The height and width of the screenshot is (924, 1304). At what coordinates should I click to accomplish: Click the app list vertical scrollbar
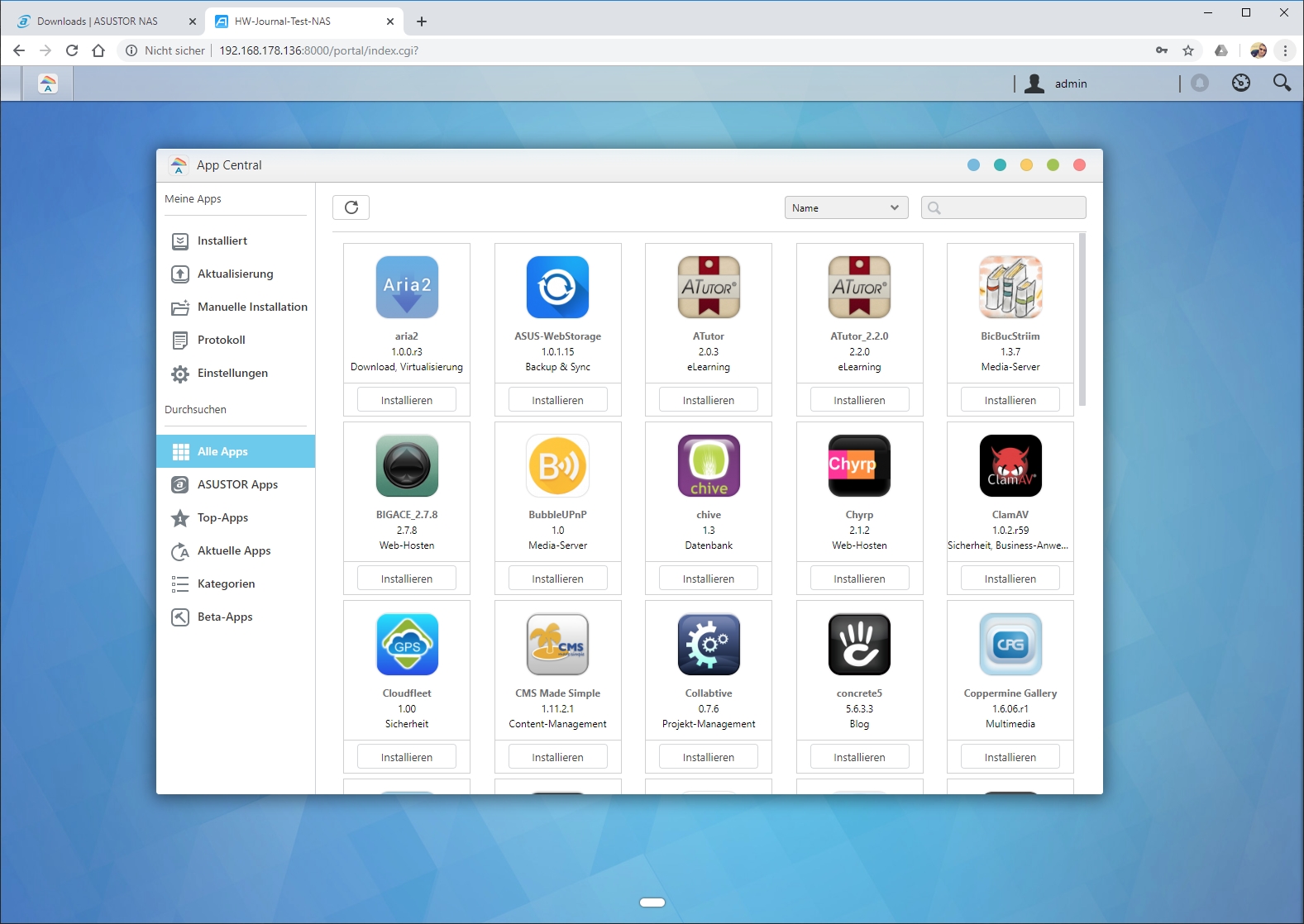(1082, 320)
